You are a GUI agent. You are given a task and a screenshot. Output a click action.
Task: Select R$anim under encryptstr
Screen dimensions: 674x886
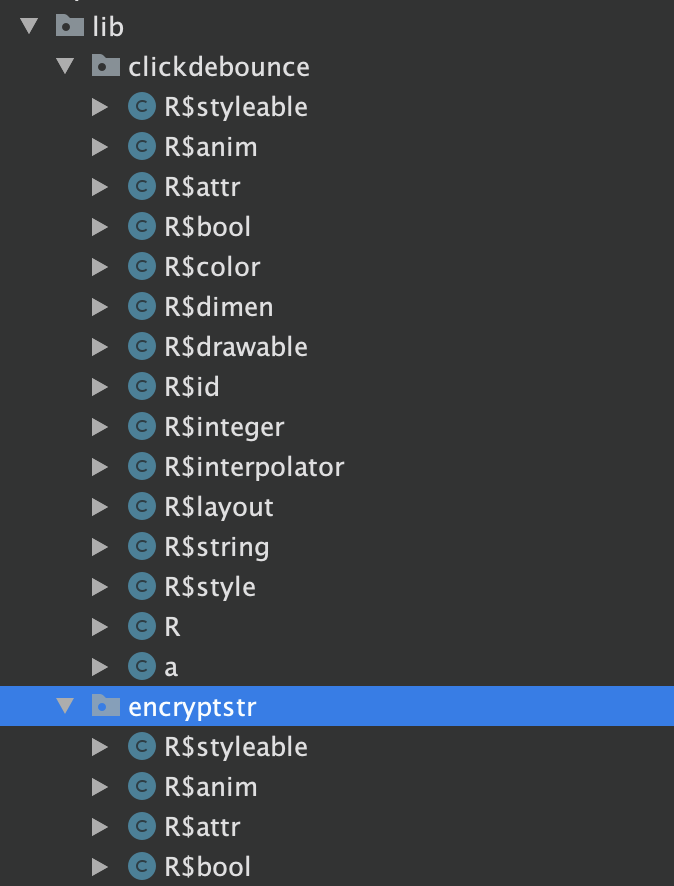(x=211, y=787)
